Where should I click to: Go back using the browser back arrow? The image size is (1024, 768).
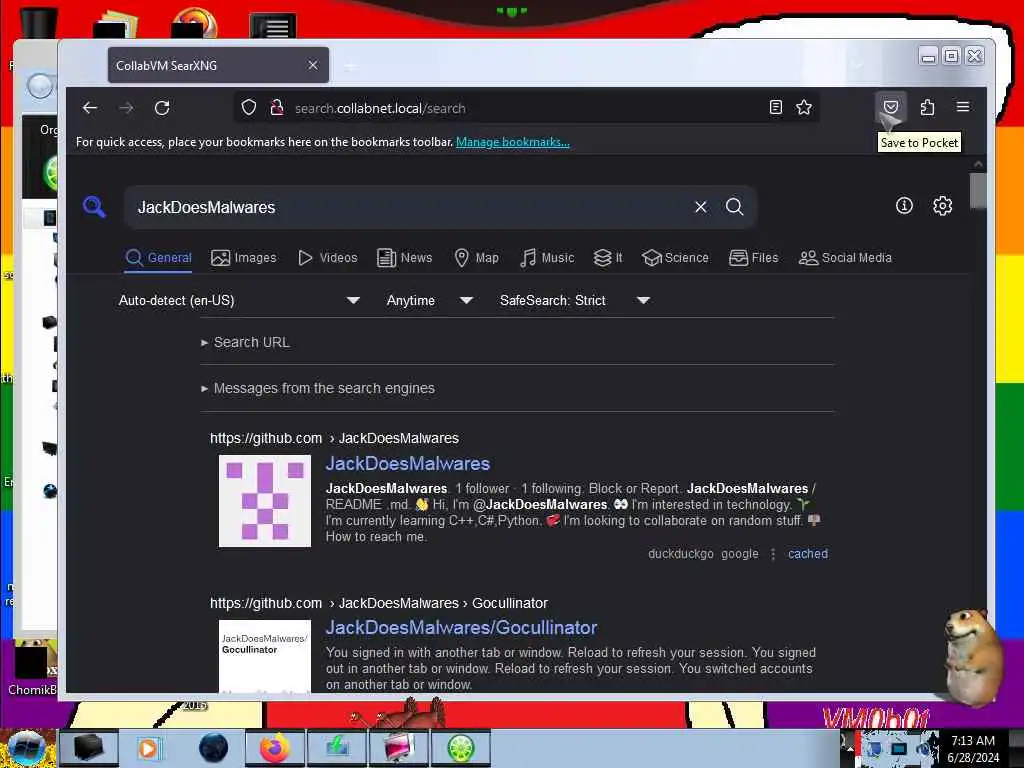90,108
